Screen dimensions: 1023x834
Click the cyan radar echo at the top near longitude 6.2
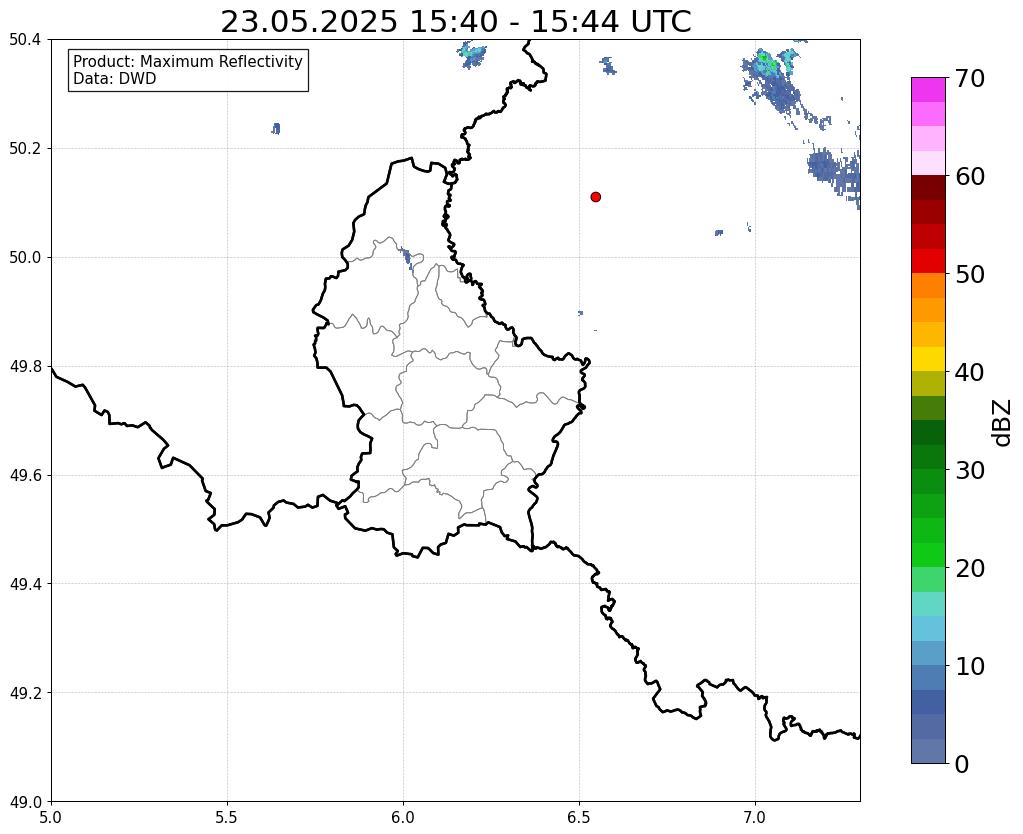pos(471,55)
